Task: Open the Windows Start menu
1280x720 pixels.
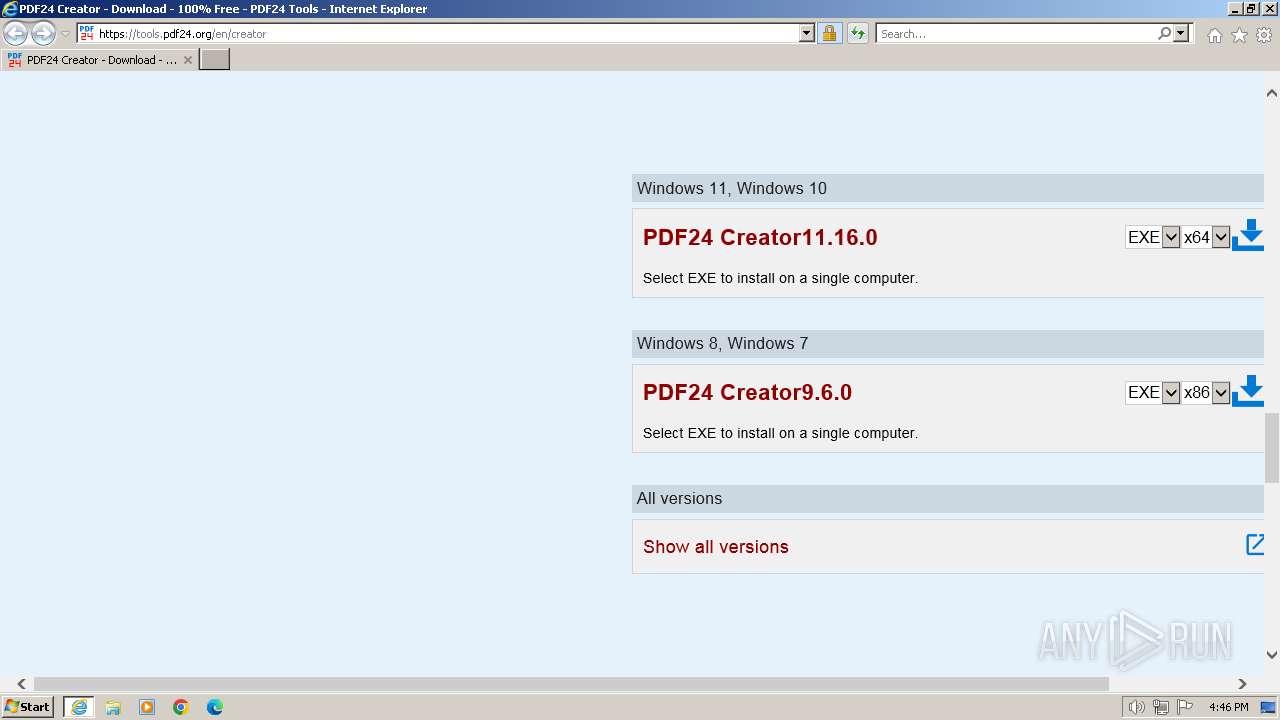Action: point(28,707)
